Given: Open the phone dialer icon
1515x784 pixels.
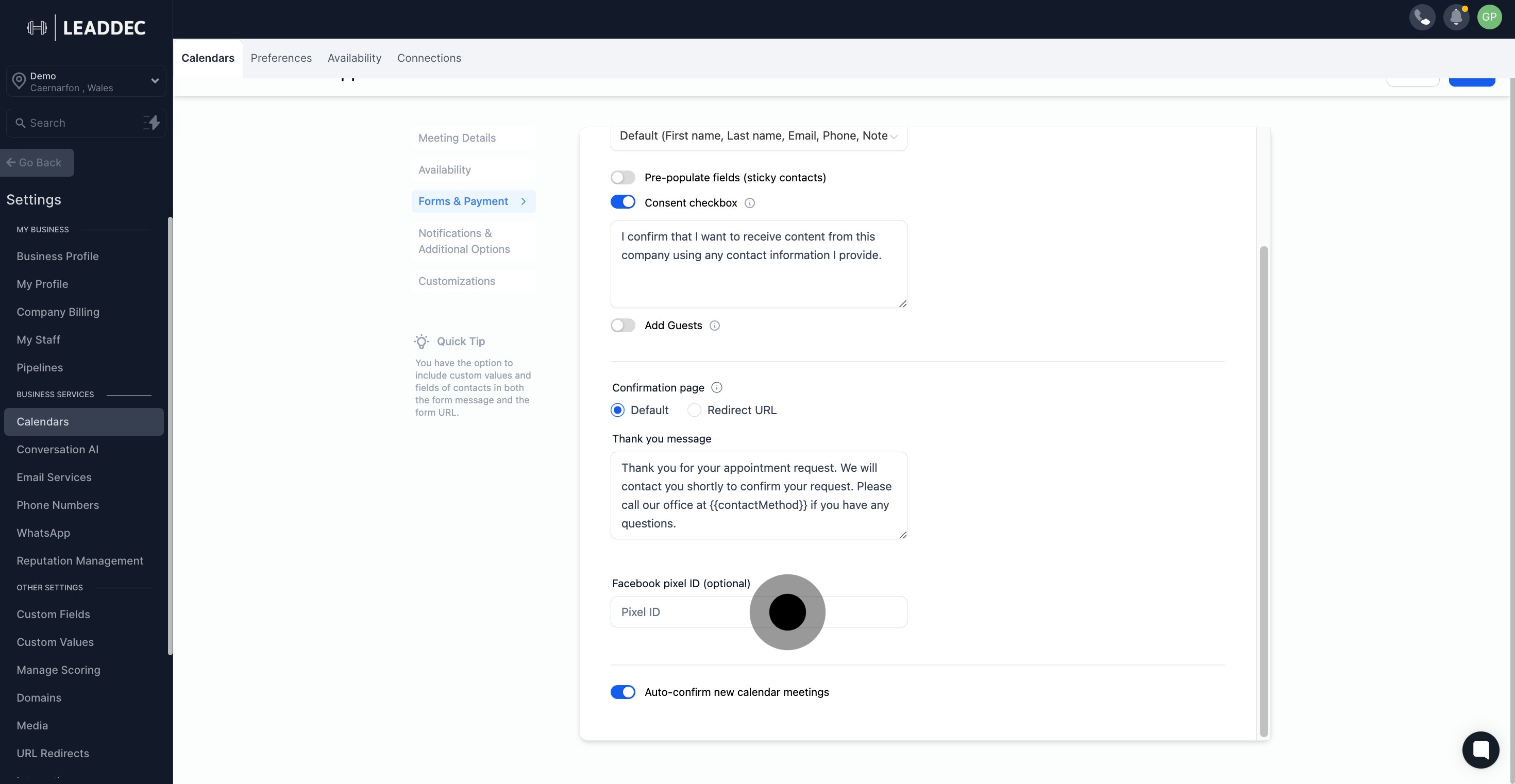Looking at the screenshot, I should [x=1422, y=17].
